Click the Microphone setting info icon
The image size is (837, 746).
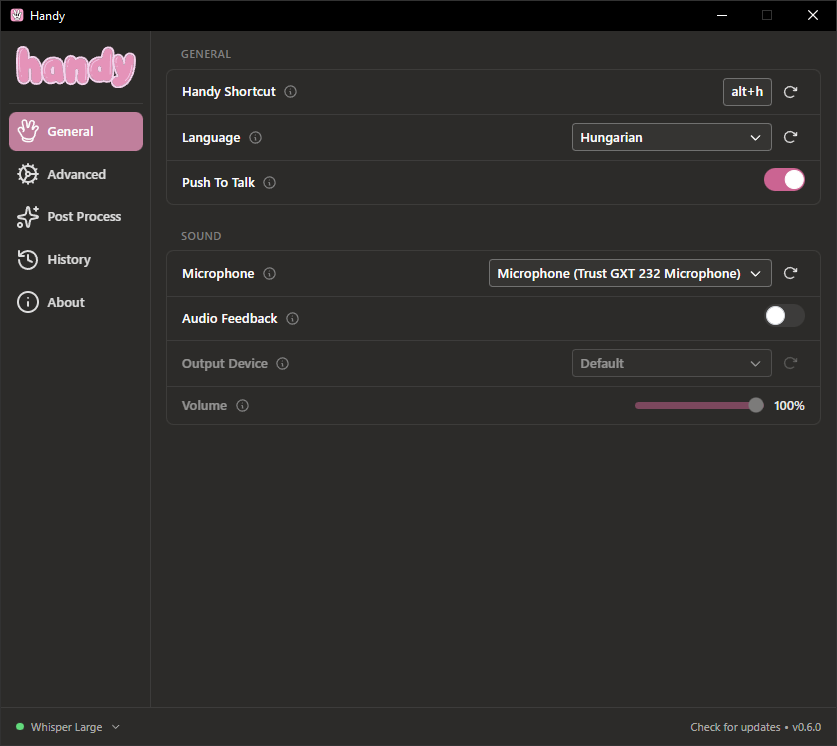pos(268,273)
